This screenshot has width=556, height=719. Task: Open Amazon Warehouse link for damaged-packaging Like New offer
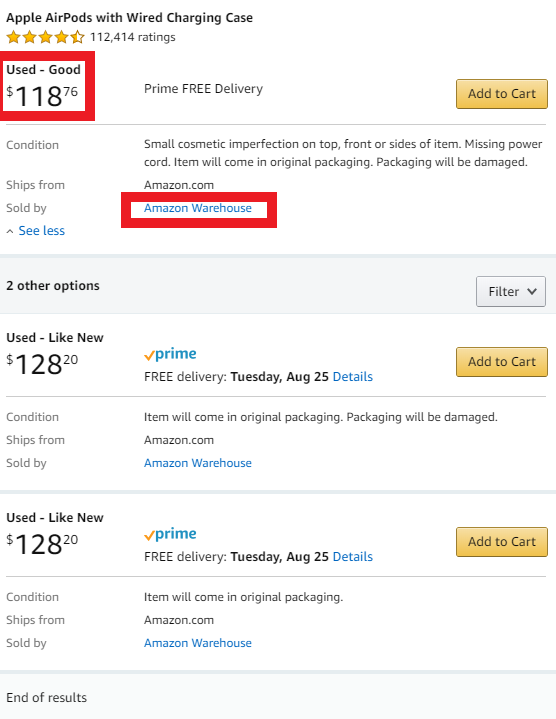[198, 463]
